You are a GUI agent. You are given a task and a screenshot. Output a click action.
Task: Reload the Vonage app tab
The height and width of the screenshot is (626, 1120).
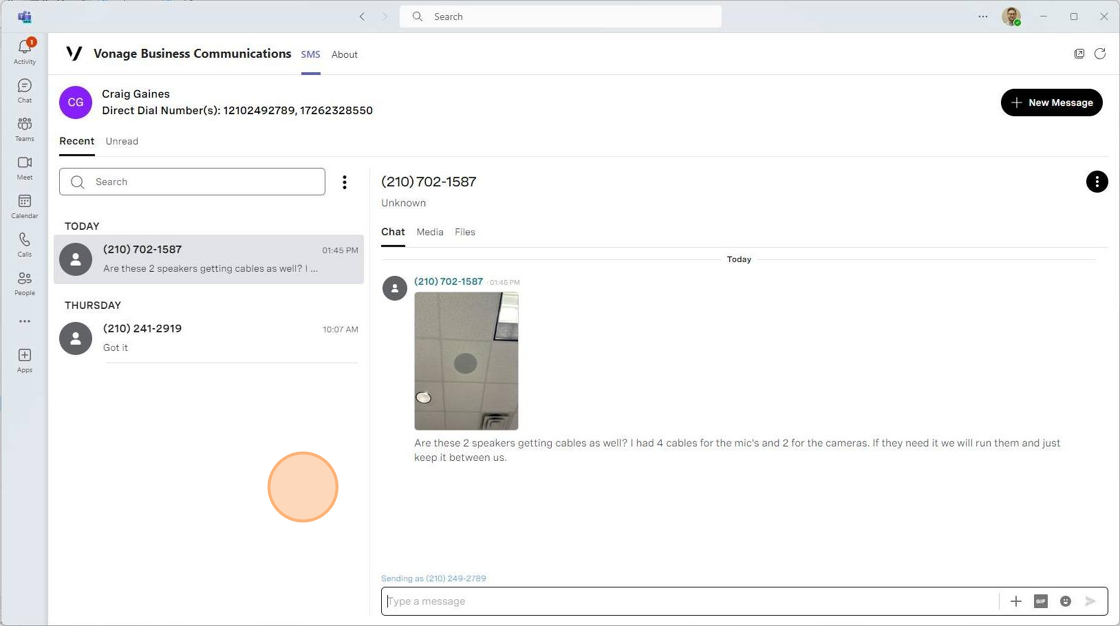[x=1100, y=54]
